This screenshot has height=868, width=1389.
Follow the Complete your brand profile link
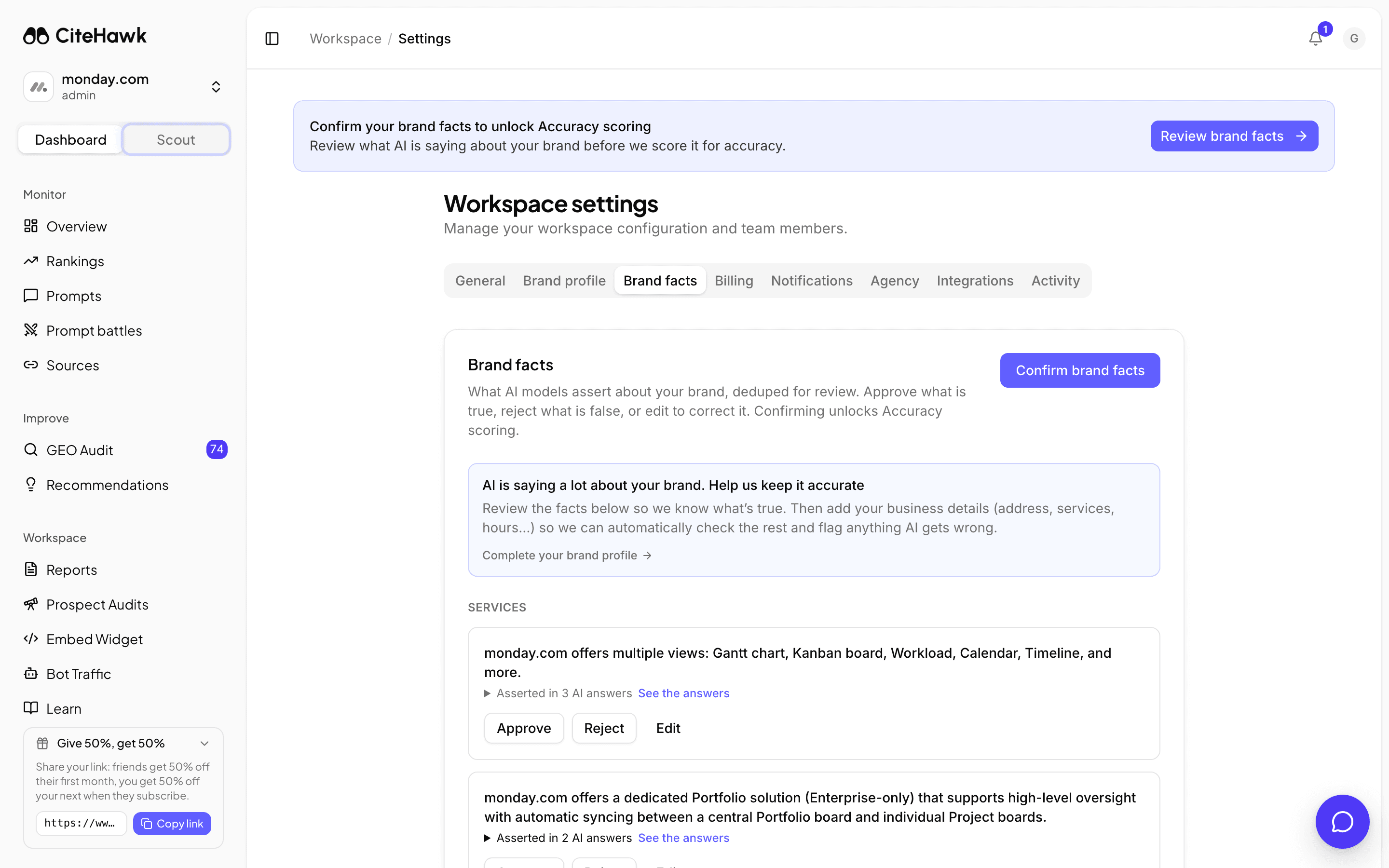coord(567,555)
